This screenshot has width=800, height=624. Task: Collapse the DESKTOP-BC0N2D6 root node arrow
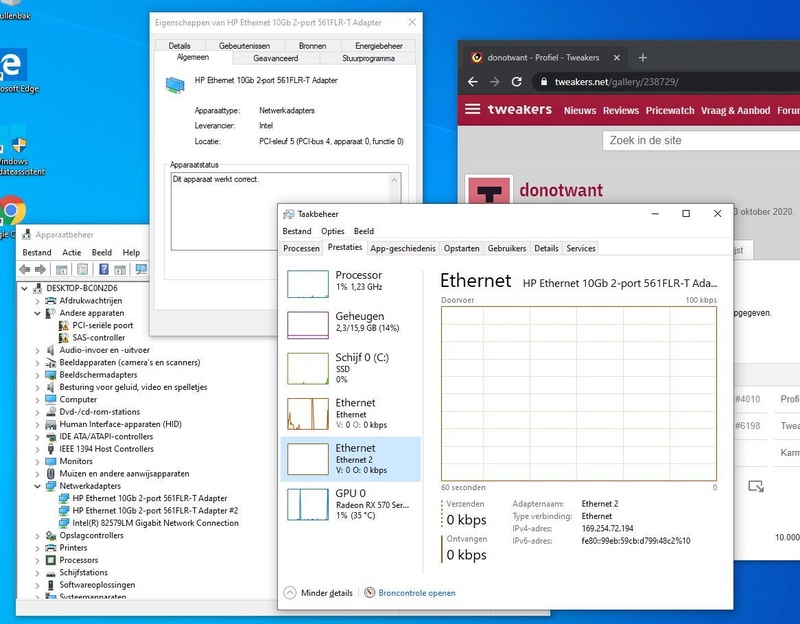pyautogui.click(x=24, y=288)
